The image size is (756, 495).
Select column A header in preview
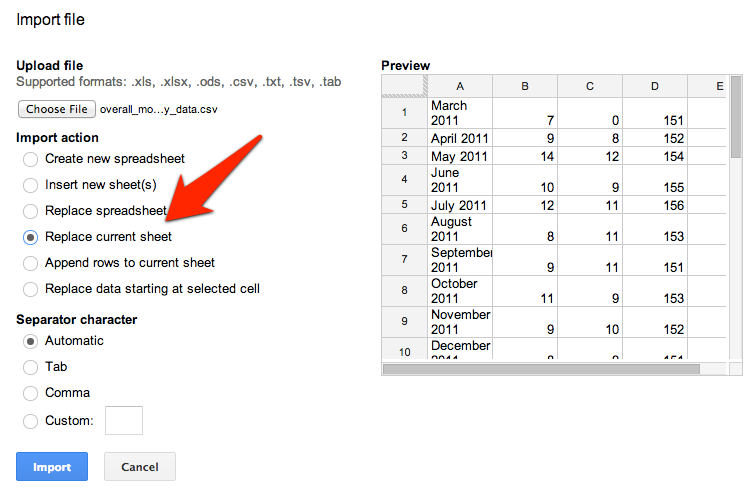(x=460, y=86)
